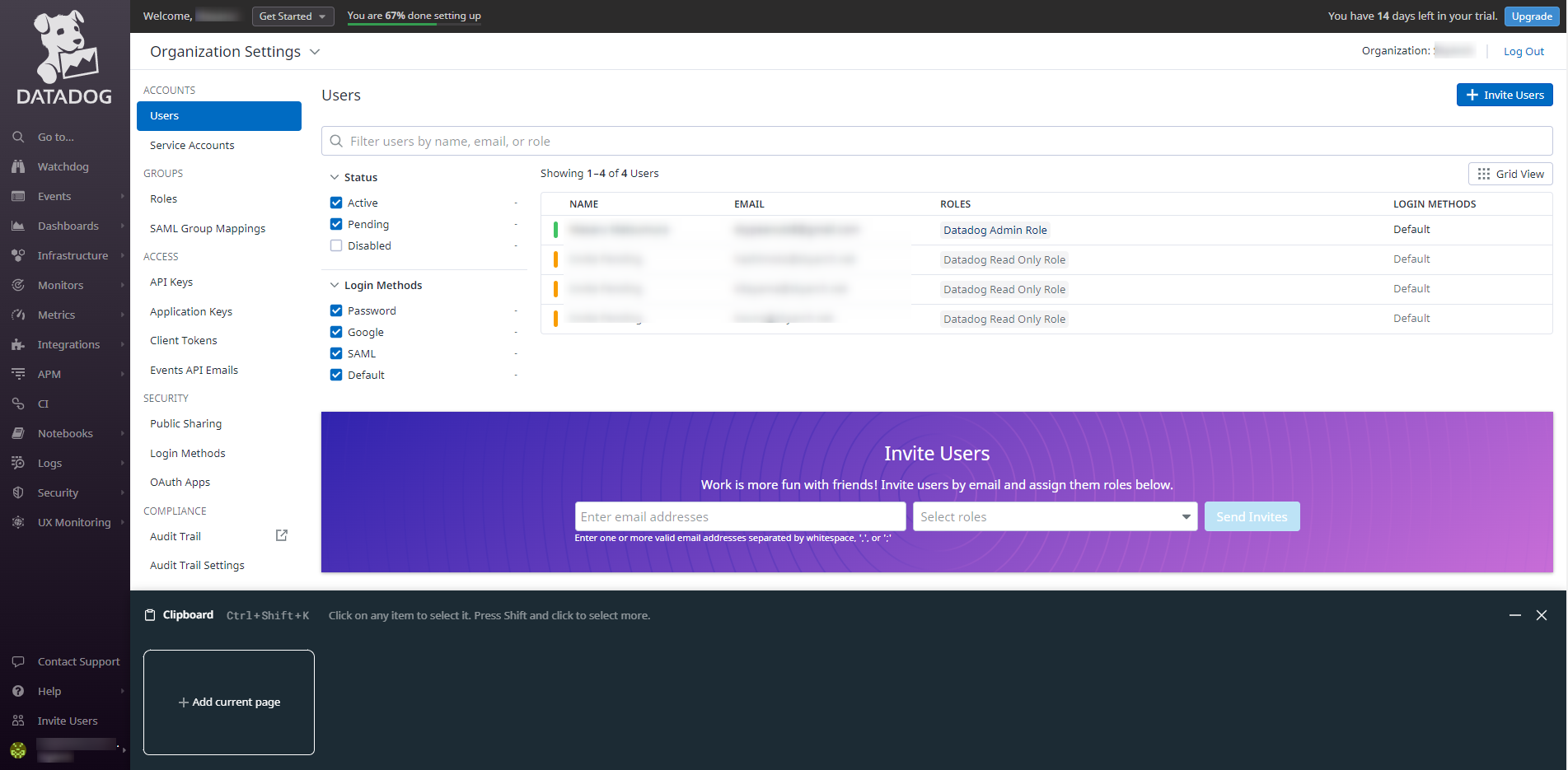Open Audit Trail Settings
This screenshot has height=770, width=1568.
[197, 565]
